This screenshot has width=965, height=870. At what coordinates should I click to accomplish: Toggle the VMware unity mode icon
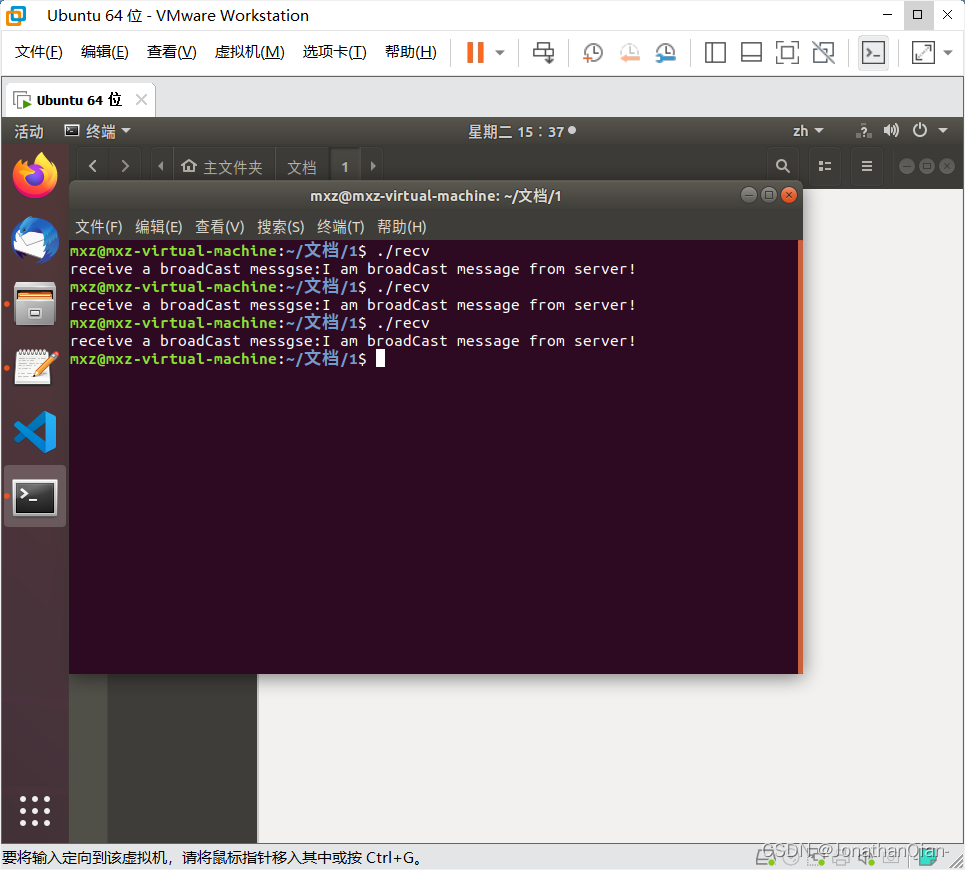click(823, 52)
